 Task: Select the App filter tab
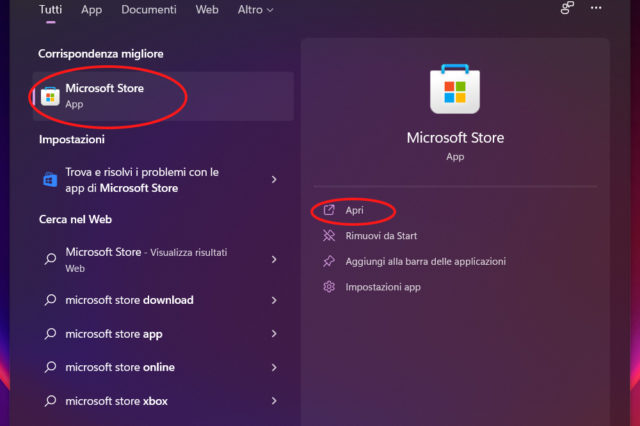pyautogui.click(x=91, y=10)
